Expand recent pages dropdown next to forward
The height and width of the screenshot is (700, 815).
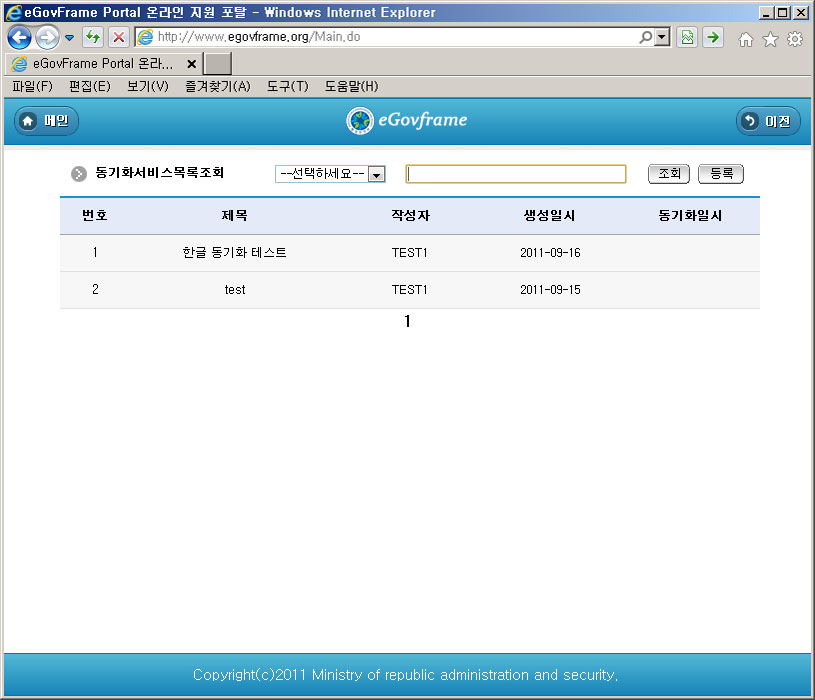click(x=69, y=38)
